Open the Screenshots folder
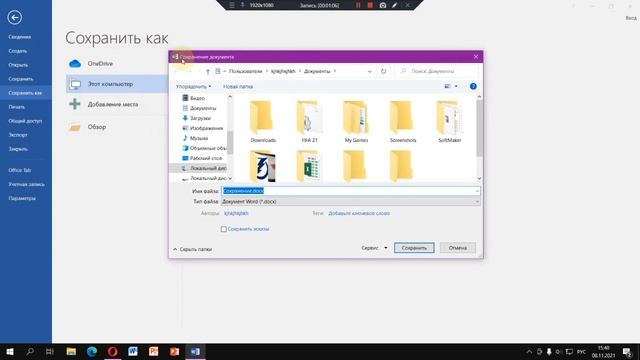The image size is (640, 360). pyautogui.click(x=402, y=122)
